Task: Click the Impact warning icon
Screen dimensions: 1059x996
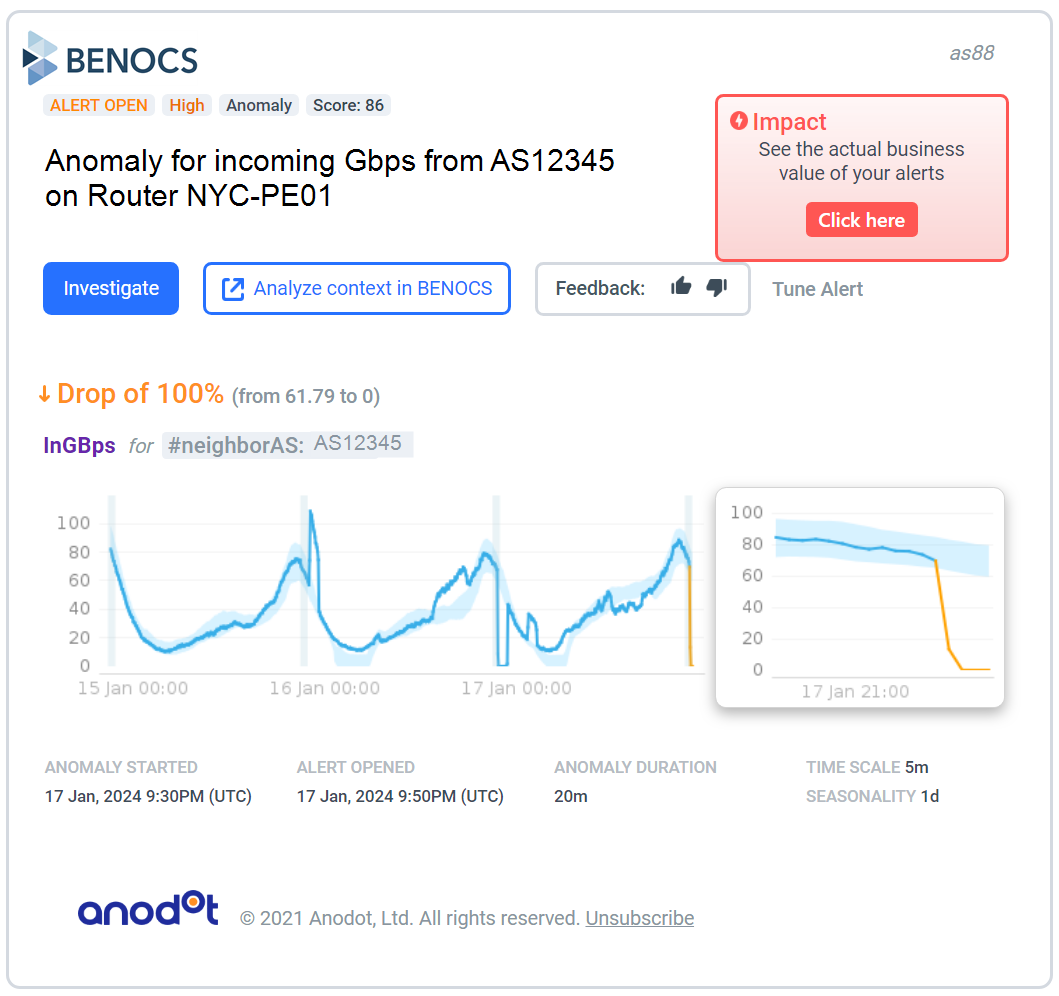Action: pos(737,120)
